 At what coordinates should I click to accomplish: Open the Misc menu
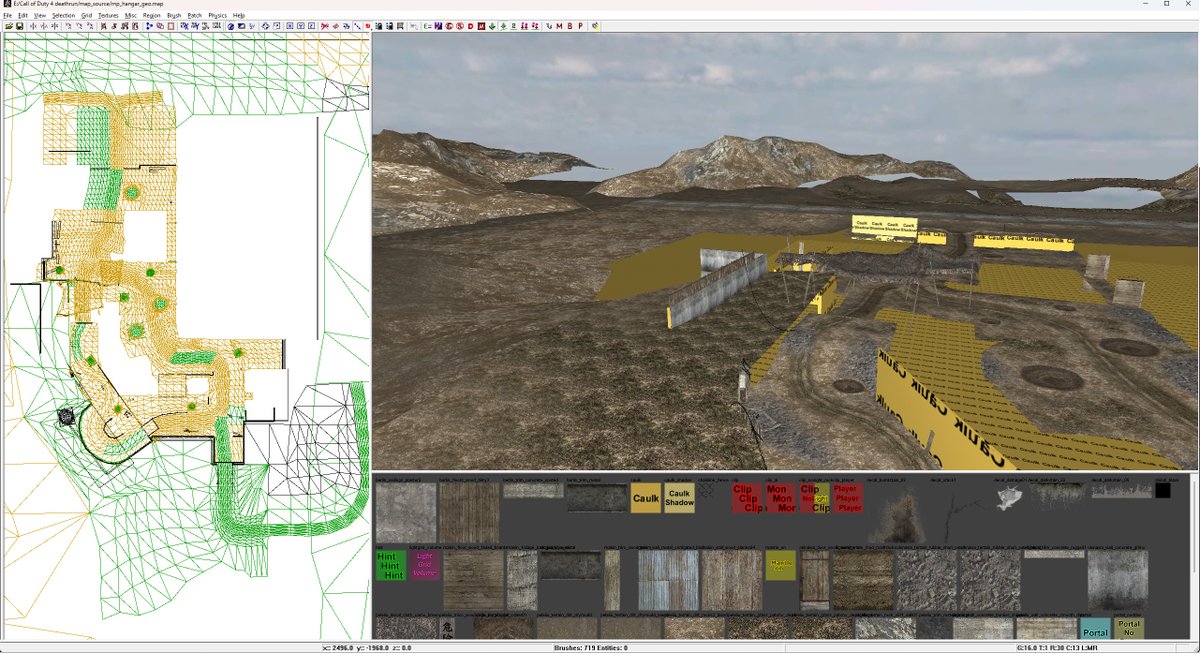point(130,16)
